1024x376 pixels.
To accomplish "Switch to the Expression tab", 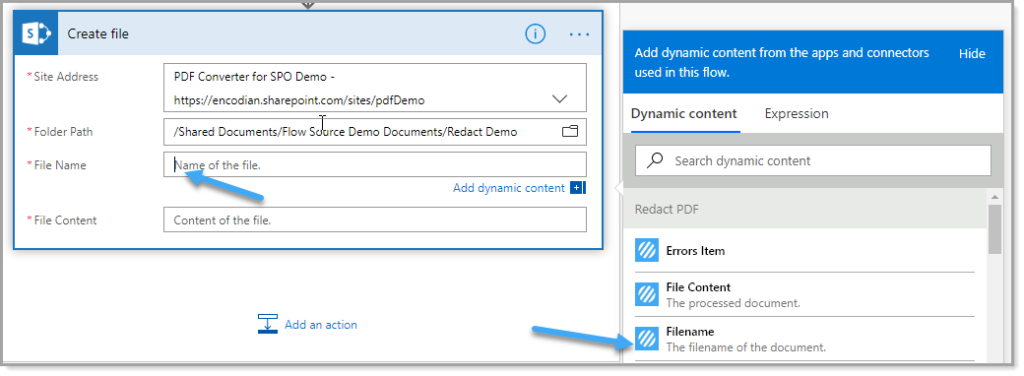I will tap(796, 114).
